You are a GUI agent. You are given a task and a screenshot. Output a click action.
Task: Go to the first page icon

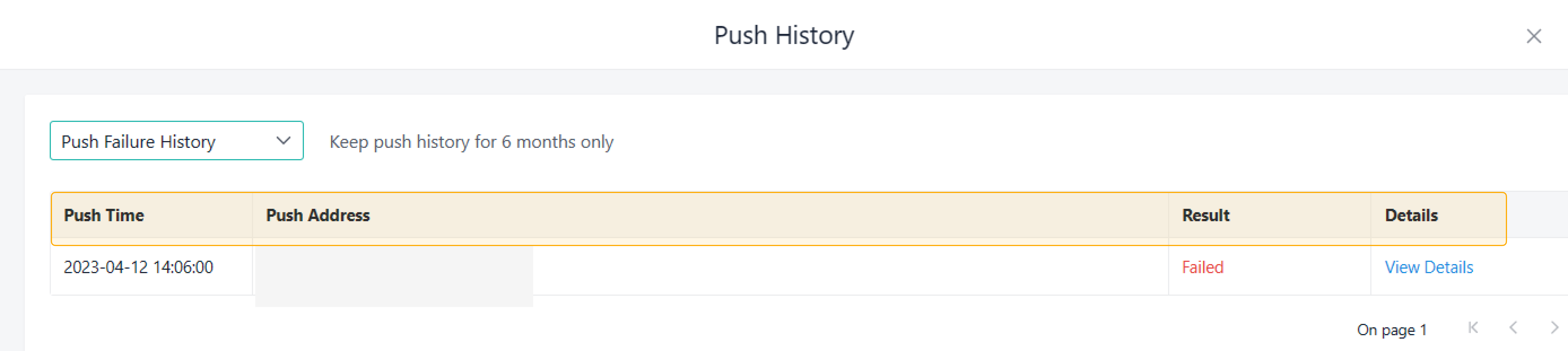pyautogui.click(x=1473, y=328)
